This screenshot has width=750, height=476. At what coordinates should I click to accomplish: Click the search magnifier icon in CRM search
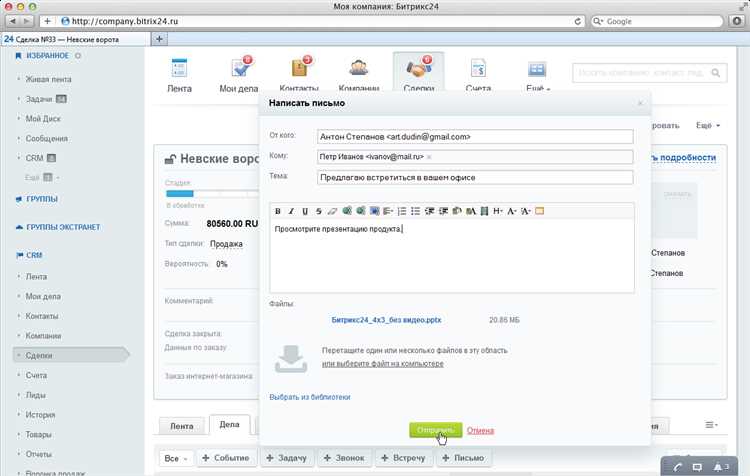click(x=716, y=73)
